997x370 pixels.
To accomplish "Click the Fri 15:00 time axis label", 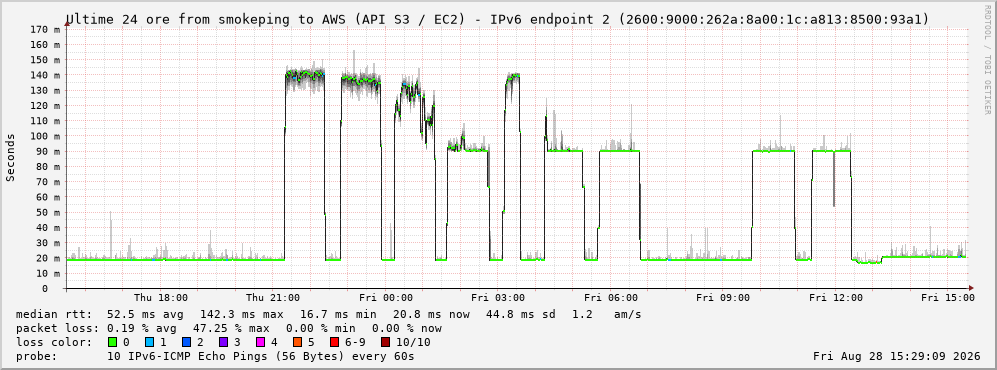I will click(x=948, y=298).
